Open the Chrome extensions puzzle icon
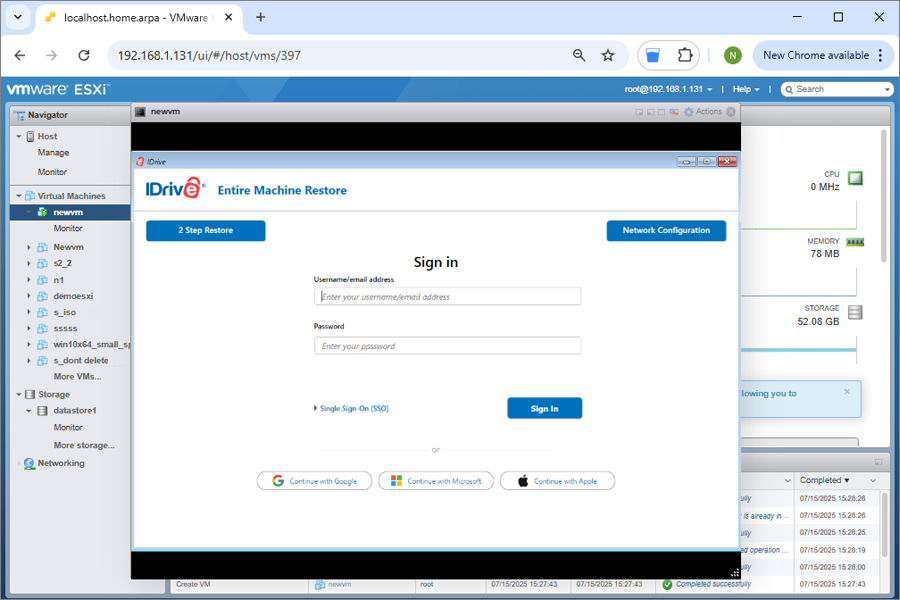Screen dimensions: 900x600 (x=685, y=56)
